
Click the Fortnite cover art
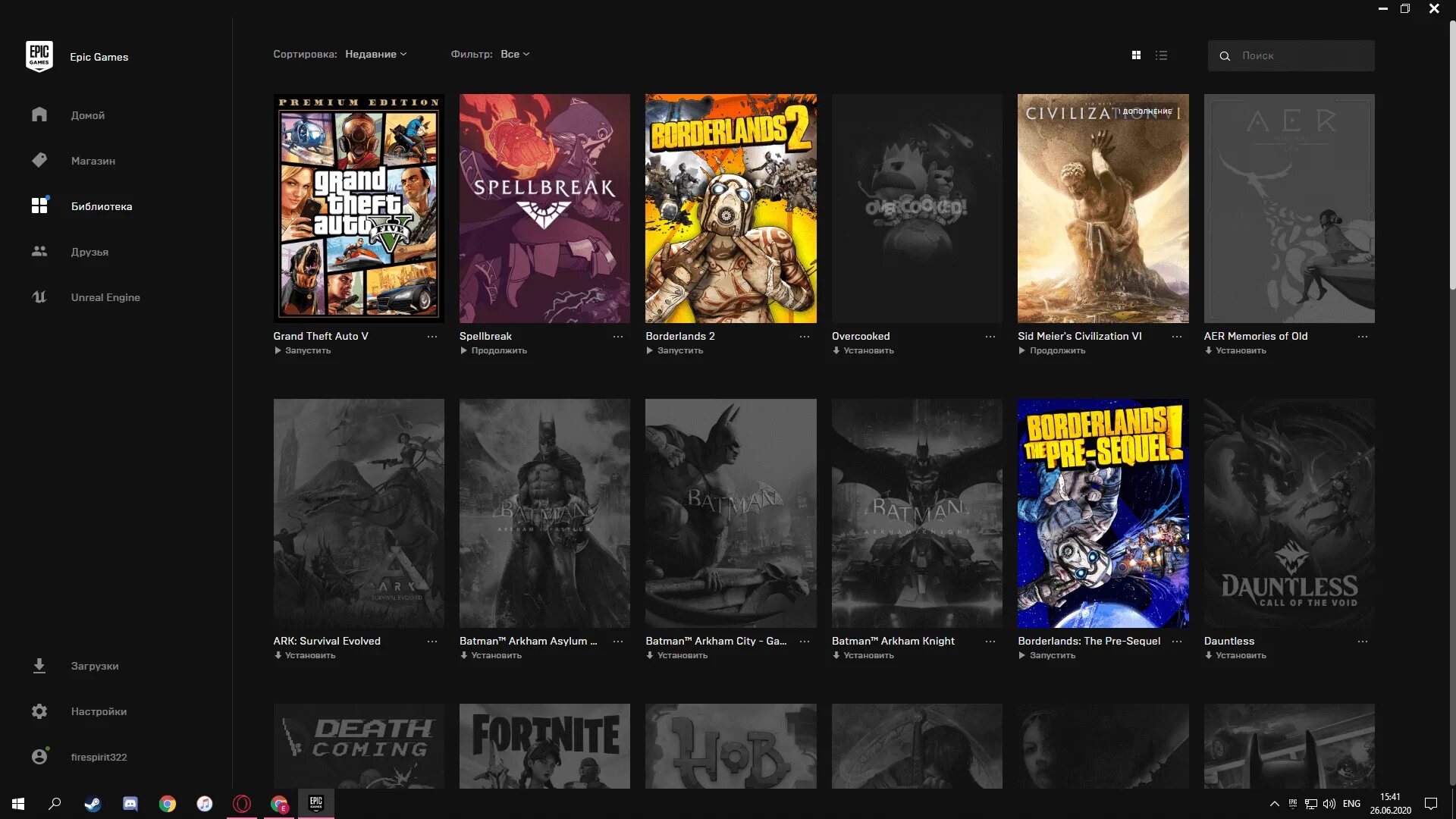[x=544, y=746]
